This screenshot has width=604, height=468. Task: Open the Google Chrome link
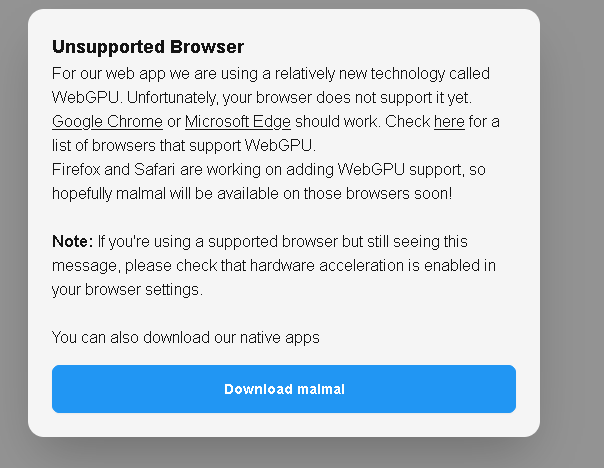tap(107, 122)
